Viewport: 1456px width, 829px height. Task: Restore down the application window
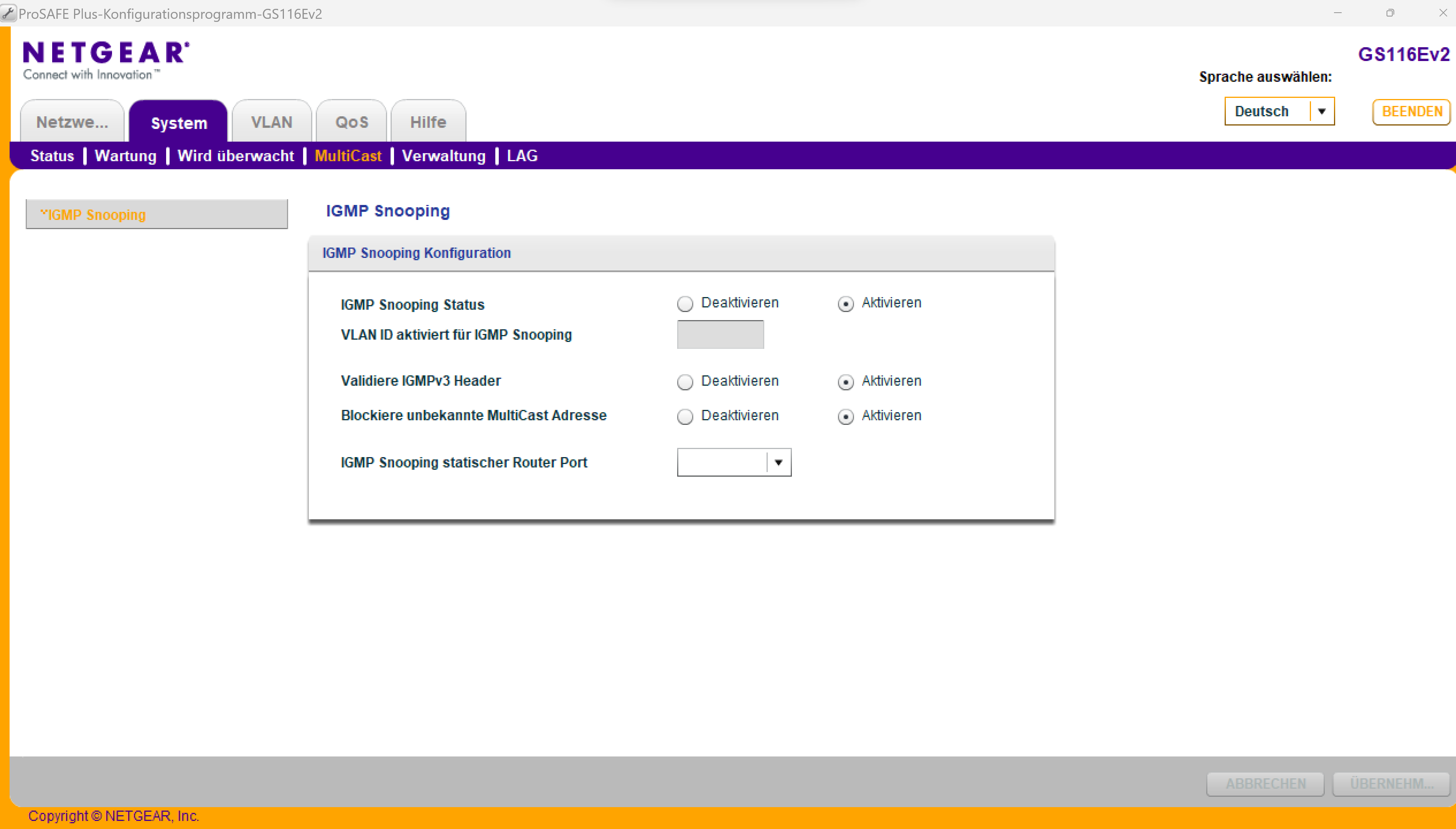click(x=1390, y=13)
